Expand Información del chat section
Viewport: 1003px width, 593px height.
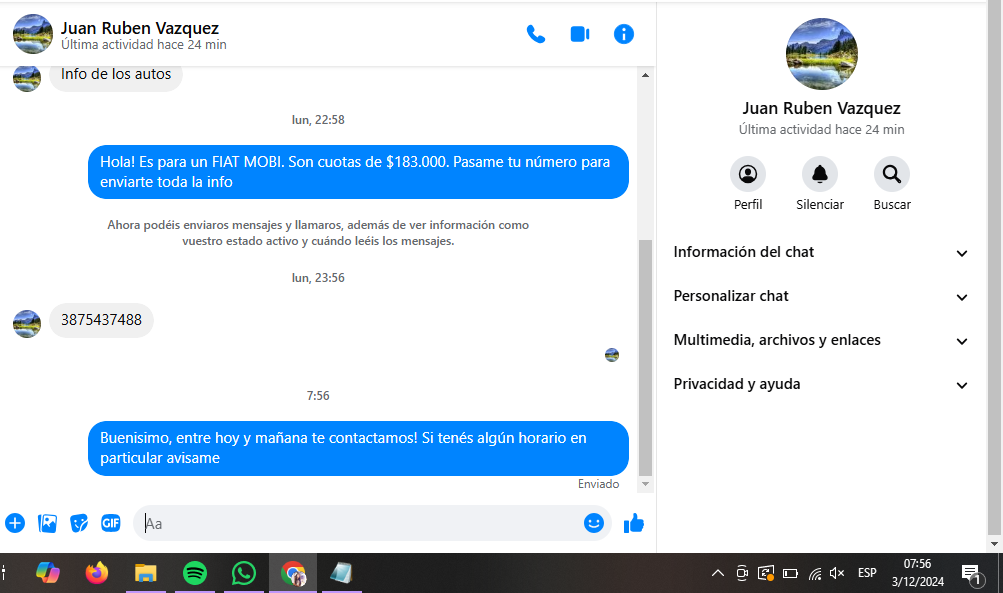(821, 253)
